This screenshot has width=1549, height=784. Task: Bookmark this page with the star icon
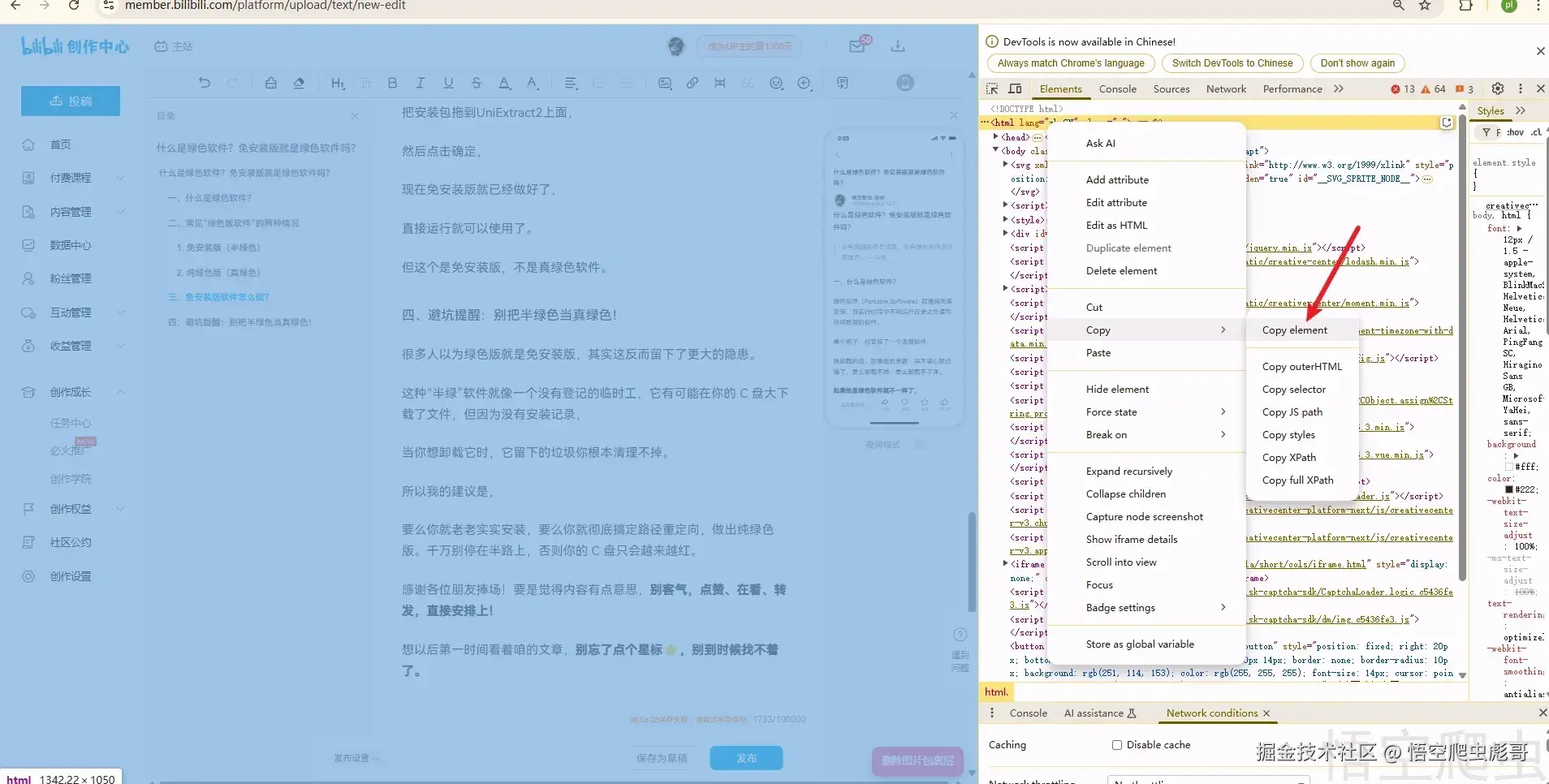click(1425, 6)
